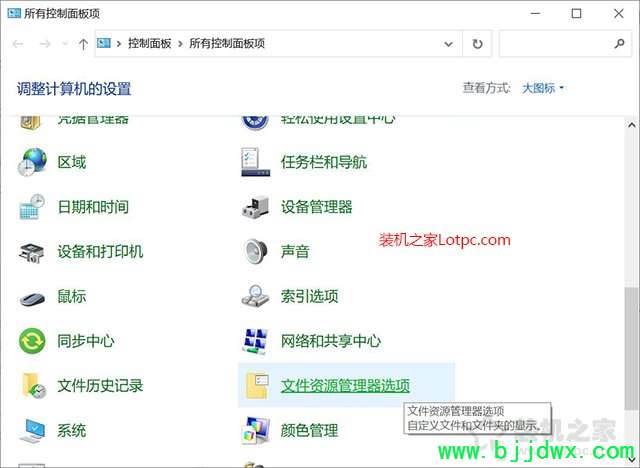Open the 区域 link
The height and width of the screenshot is (468, 640).
point(72,162)
